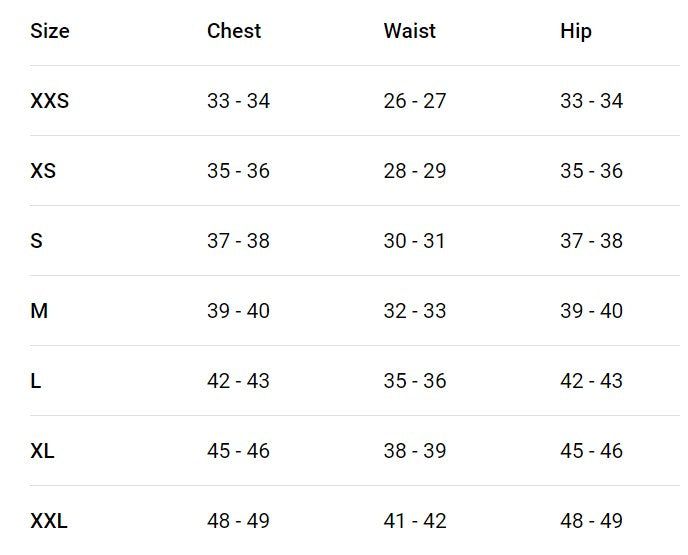Viewport: 688px width, 555px height.
Task: Click M waist value 32 - 33
Action: [x=415, y=311]
